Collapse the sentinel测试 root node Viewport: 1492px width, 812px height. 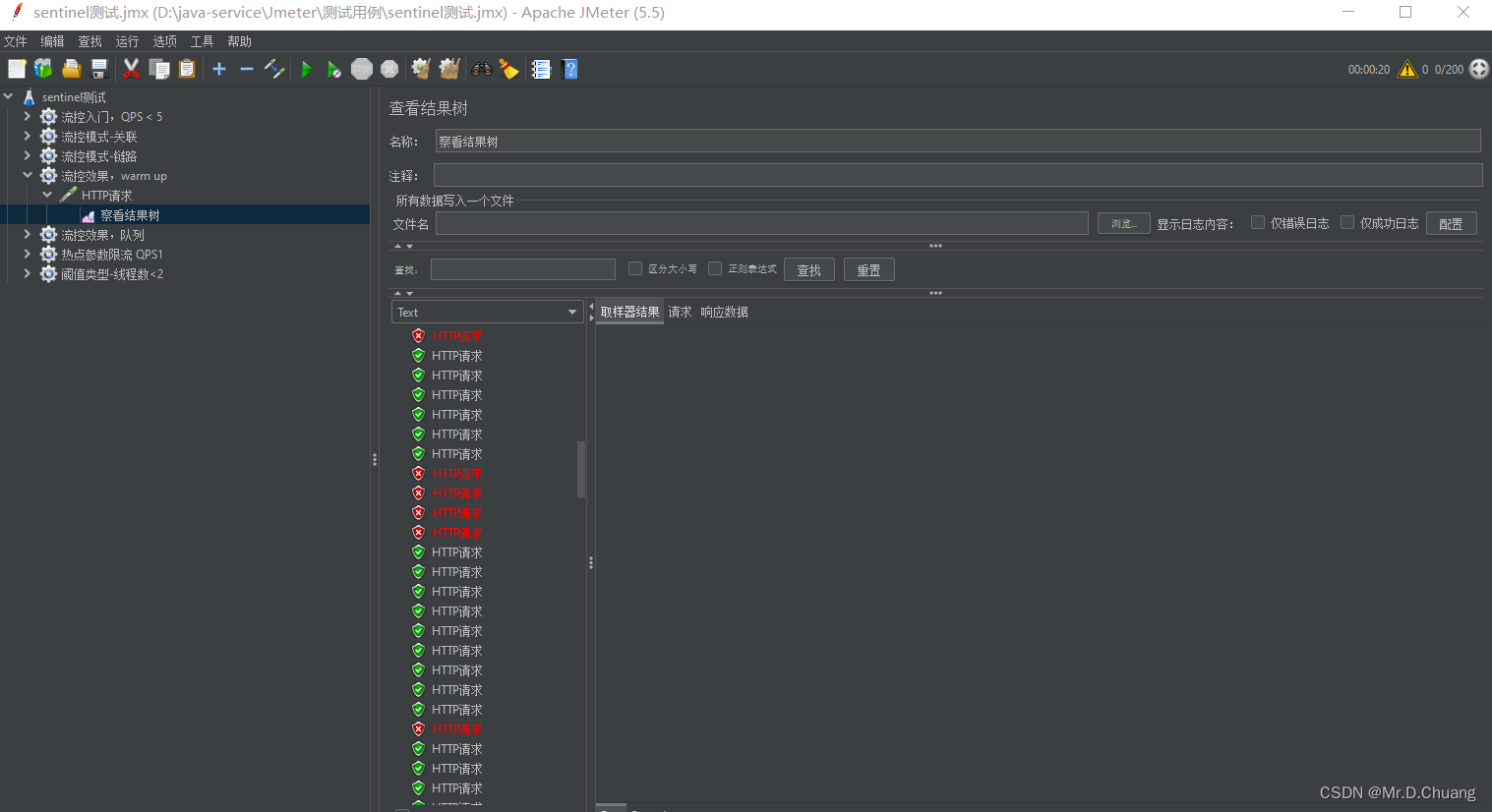tap(8, 96)
